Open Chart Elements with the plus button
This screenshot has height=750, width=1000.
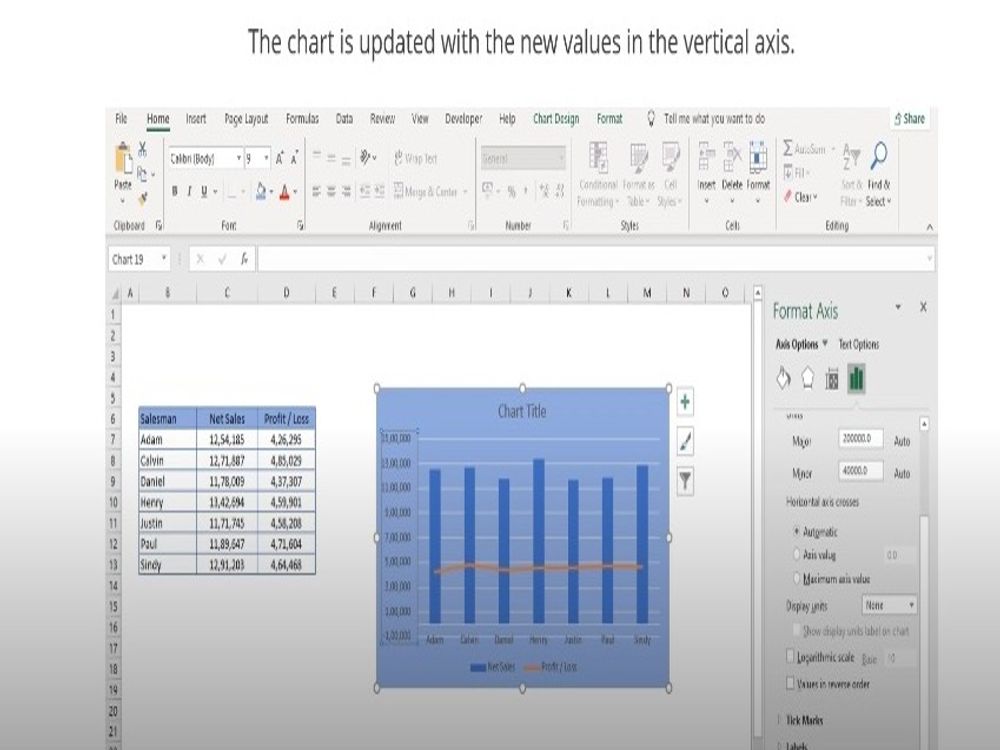pos(685,401)
